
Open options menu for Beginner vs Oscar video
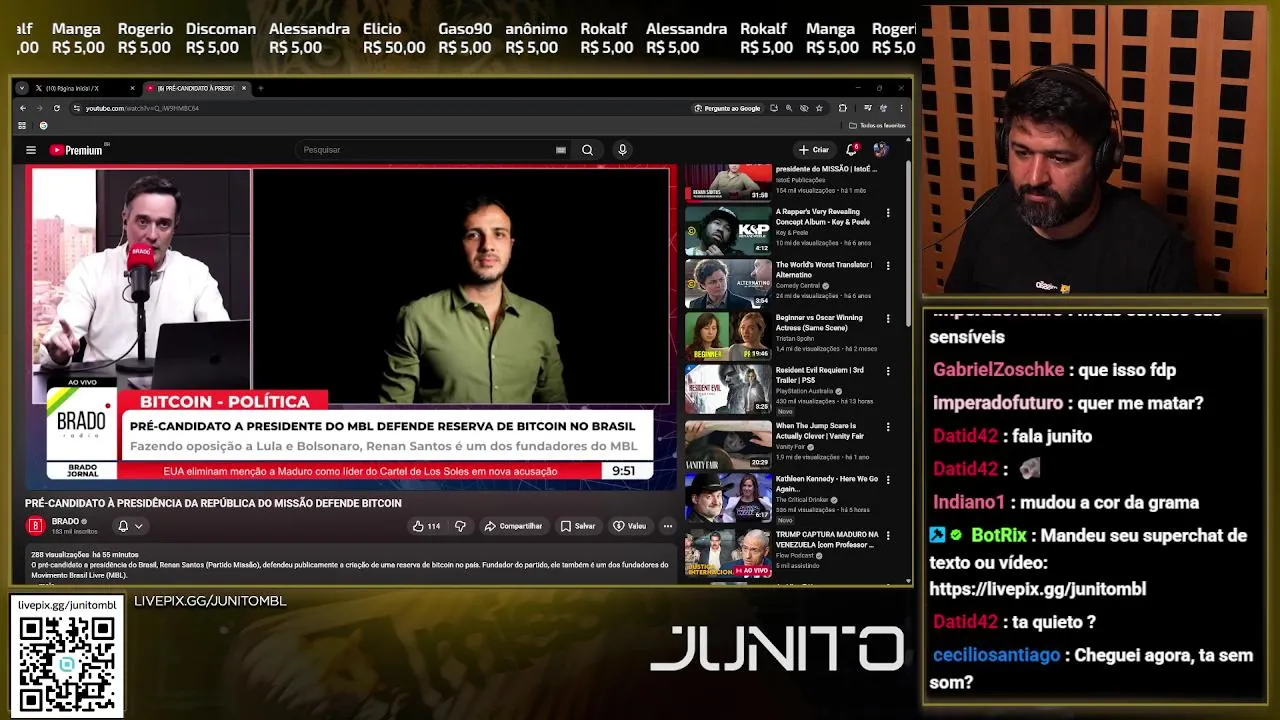(888, 319)
